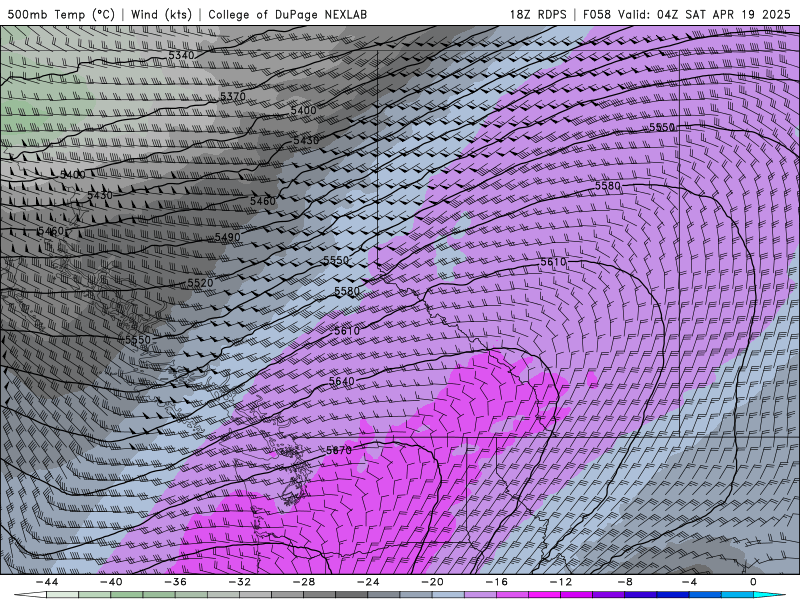
Task: Click the -16 colorbar tick label
Action: 497,582
